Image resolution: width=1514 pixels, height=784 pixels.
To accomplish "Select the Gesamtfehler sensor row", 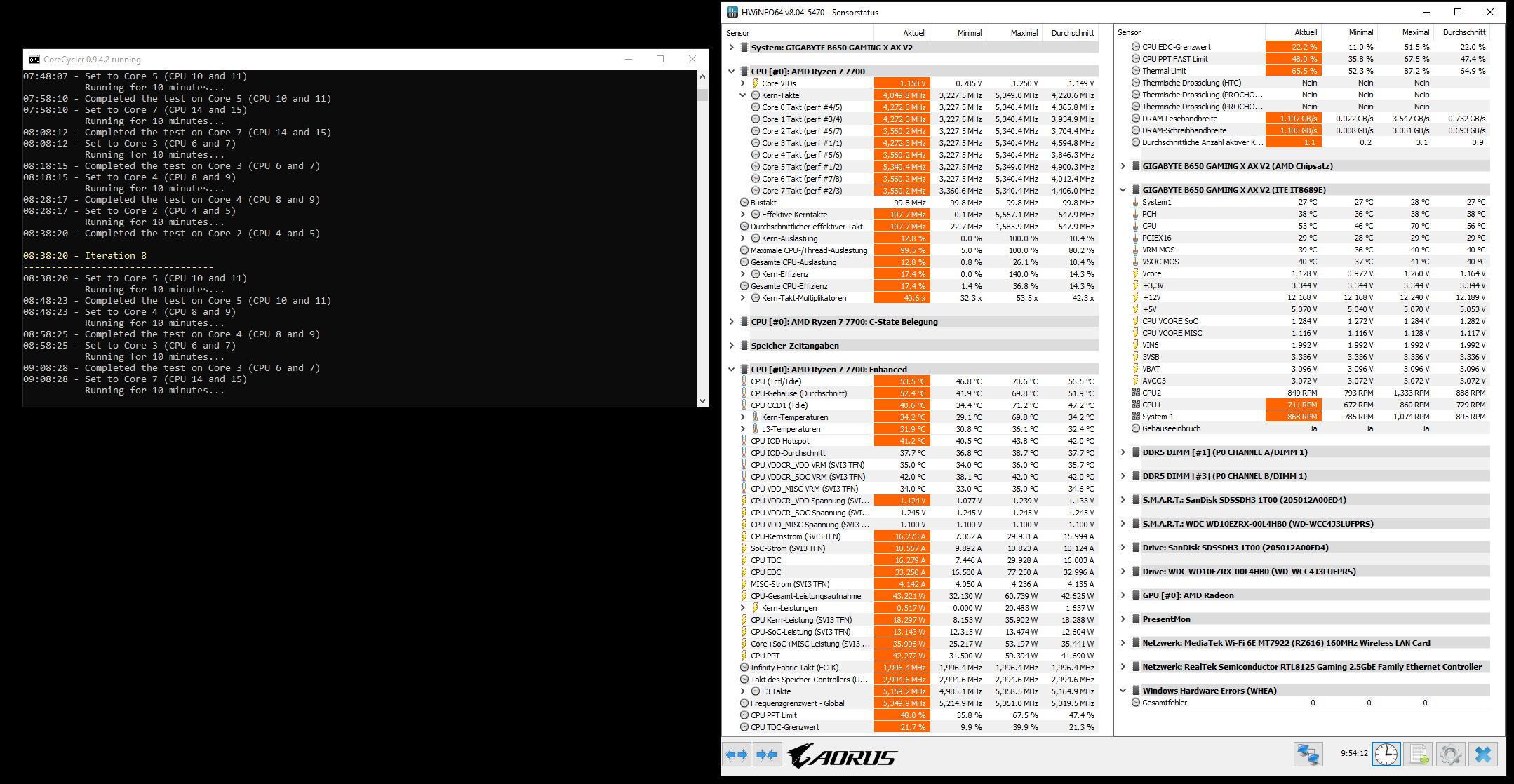I will [1165, 703].
